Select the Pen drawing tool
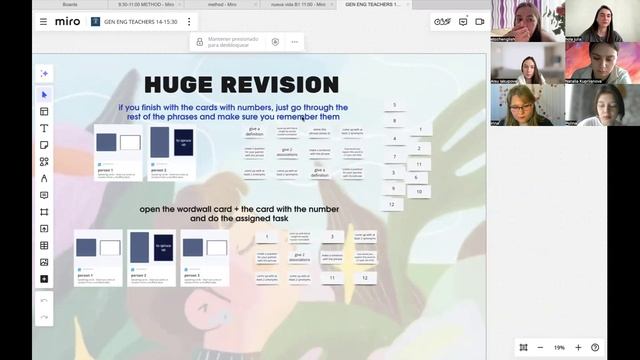 (44, 178)
